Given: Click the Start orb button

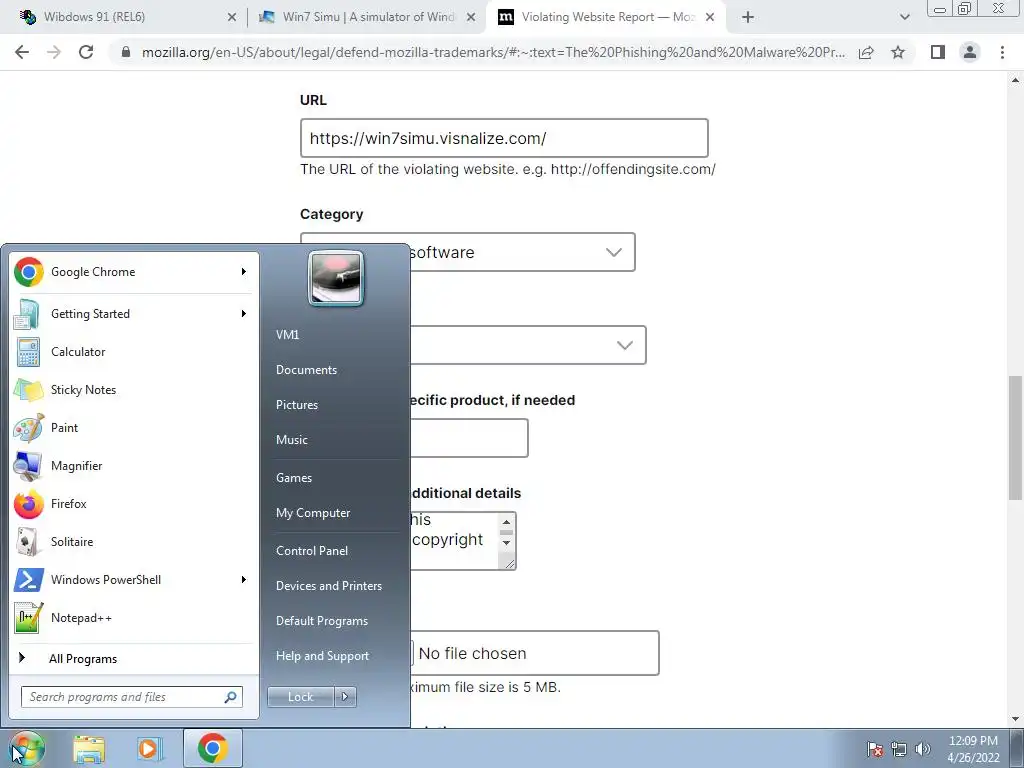Looking at the screenshot, I should coord(26,748).
